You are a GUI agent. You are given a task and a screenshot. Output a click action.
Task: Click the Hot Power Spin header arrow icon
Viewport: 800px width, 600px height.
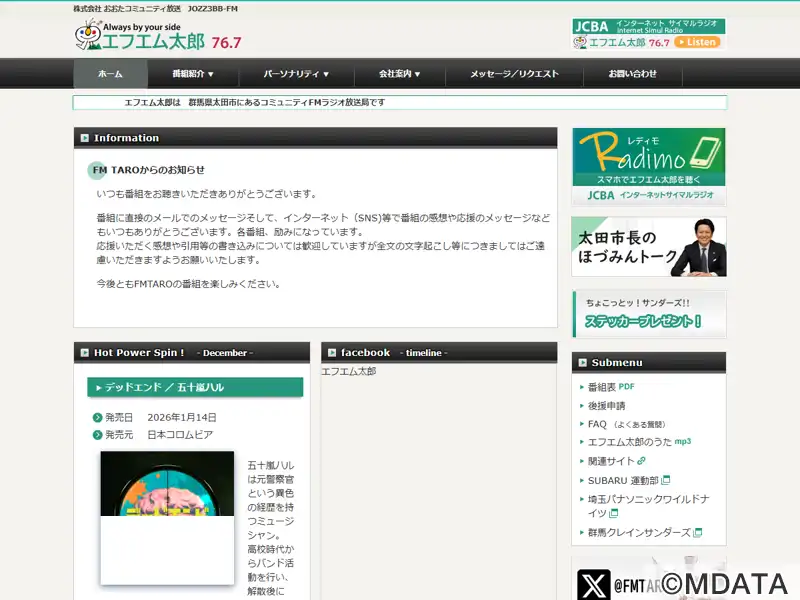click(85, 353)
